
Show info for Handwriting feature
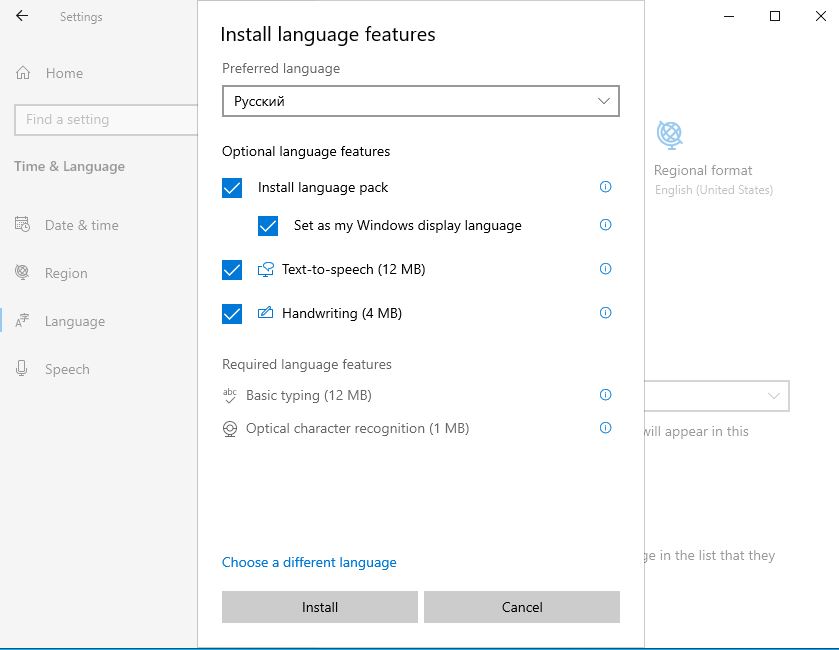point(605,312)
